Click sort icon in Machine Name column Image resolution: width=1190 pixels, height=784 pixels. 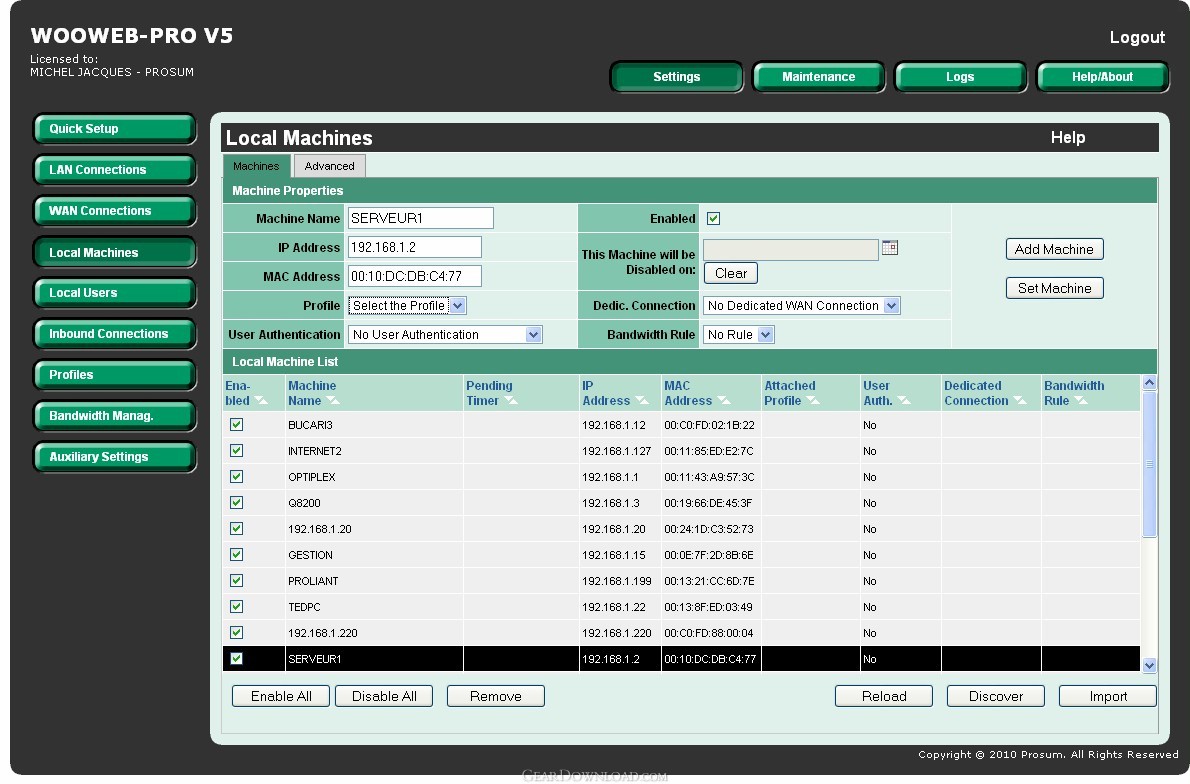pyautogui.click(x=333, y=401)
